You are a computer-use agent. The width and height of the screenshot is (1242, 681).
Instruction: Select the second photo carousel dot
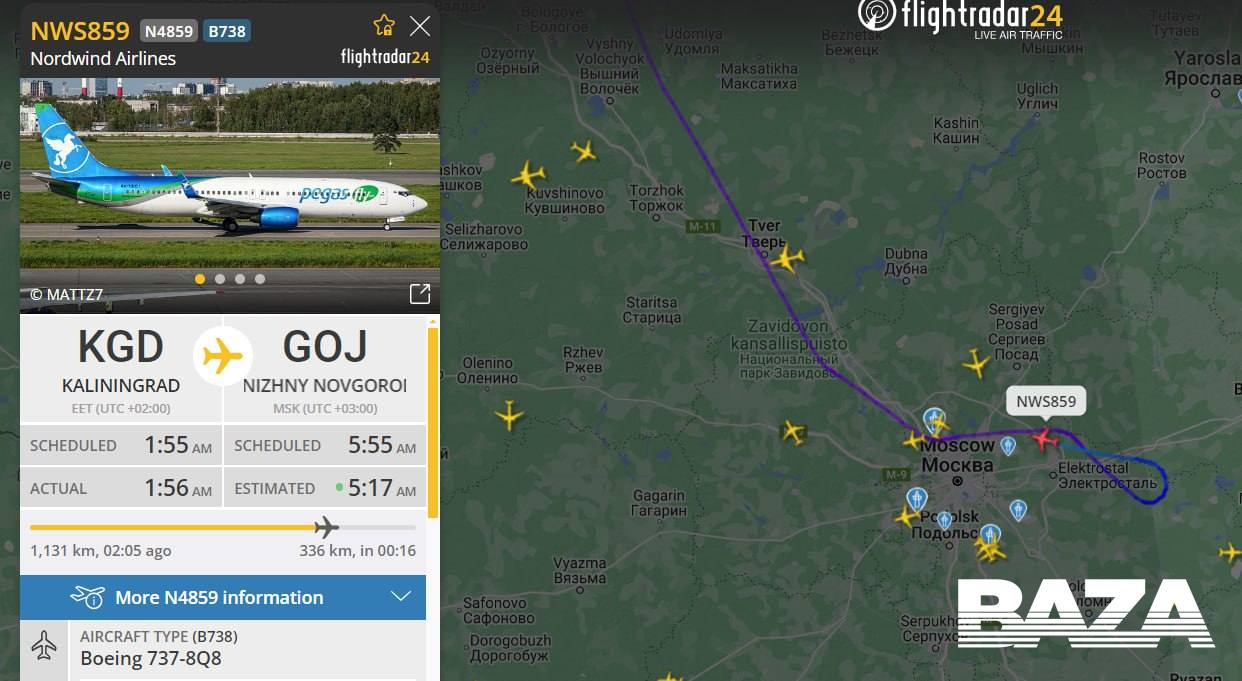point(220,279)
